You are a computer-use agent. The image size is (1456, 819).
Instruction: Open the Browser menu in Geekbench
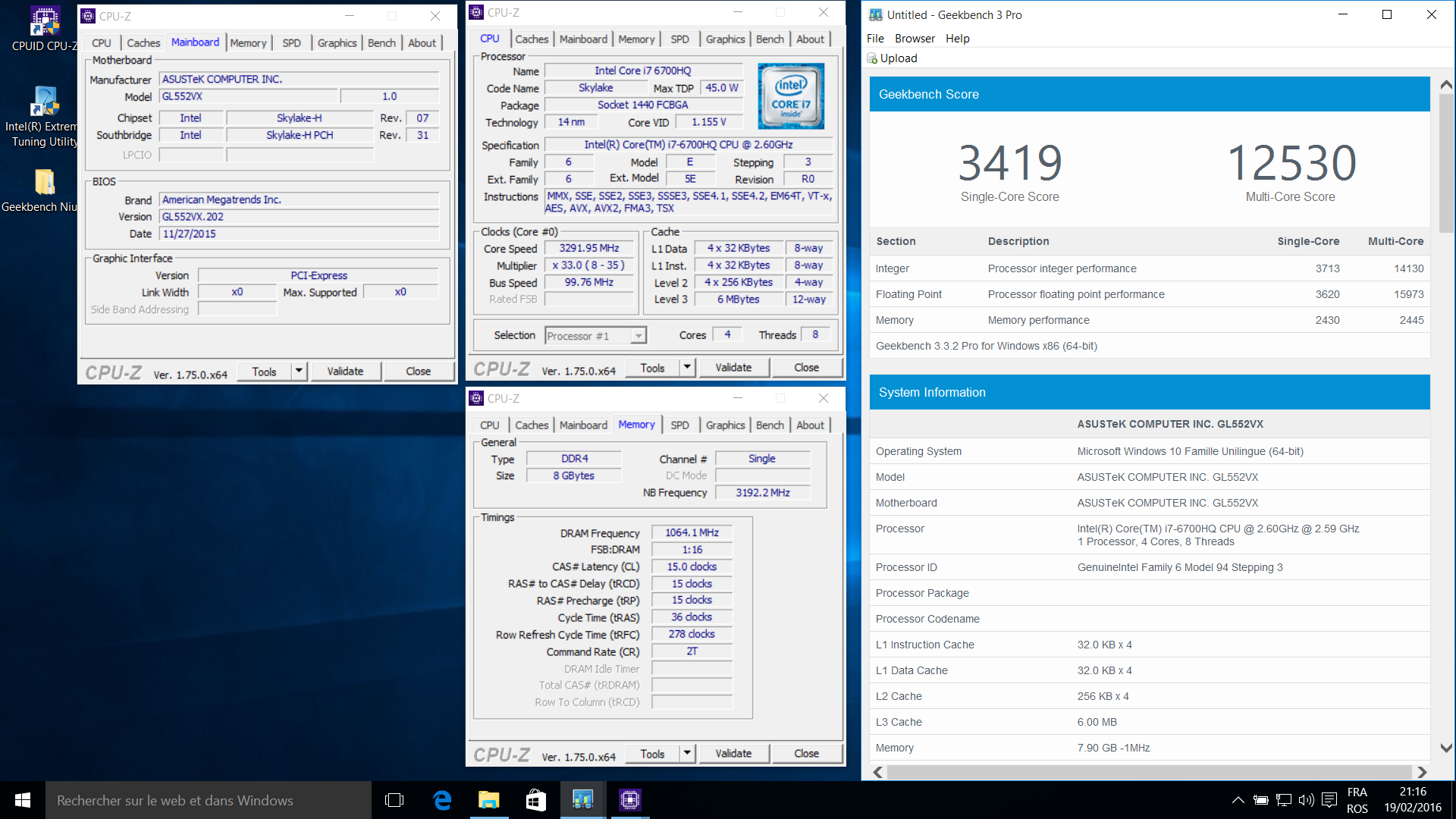tap(915, 39)
